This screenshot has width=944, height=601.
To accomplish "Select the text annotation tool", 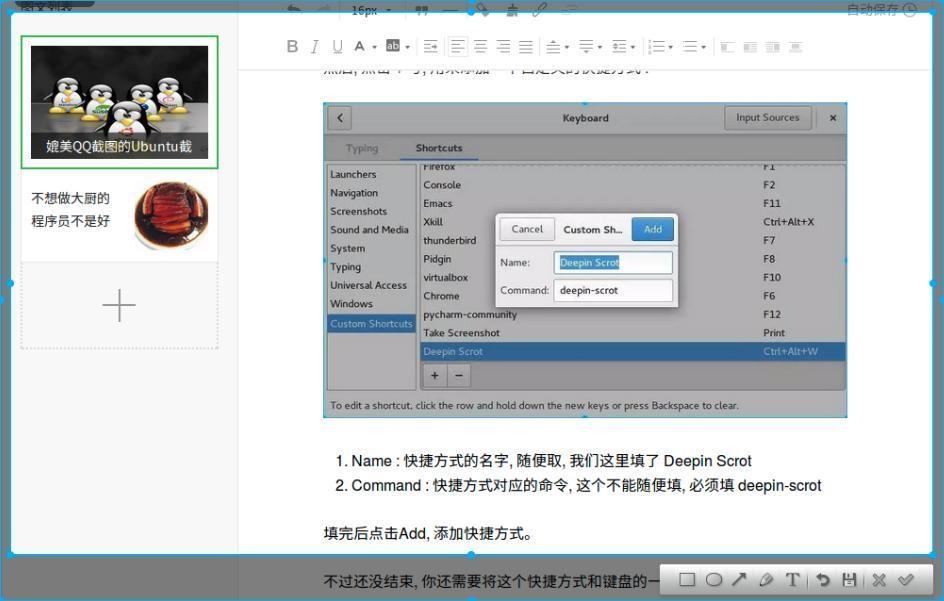I will [x=792, y=580].
